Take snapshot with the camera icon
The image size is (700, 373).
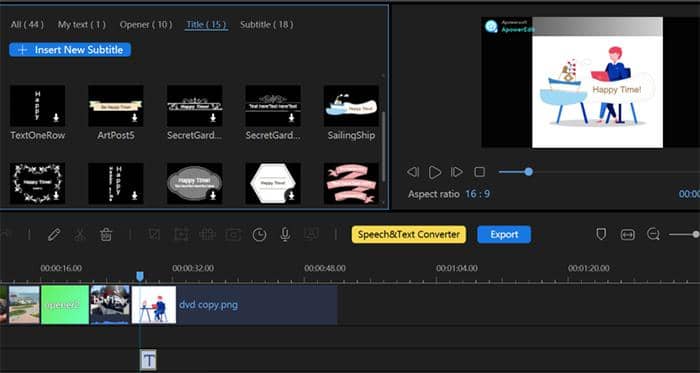pos(233,234)
